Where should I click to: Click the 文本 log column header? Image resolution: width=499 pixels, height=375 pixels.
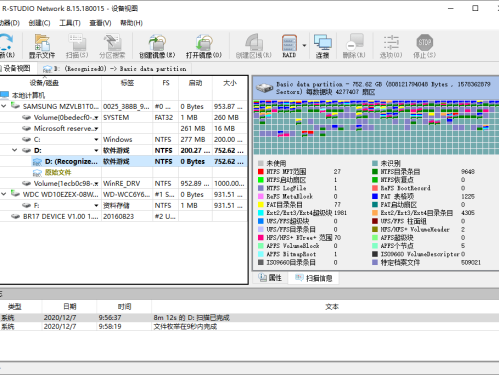(x=332, y=306)
